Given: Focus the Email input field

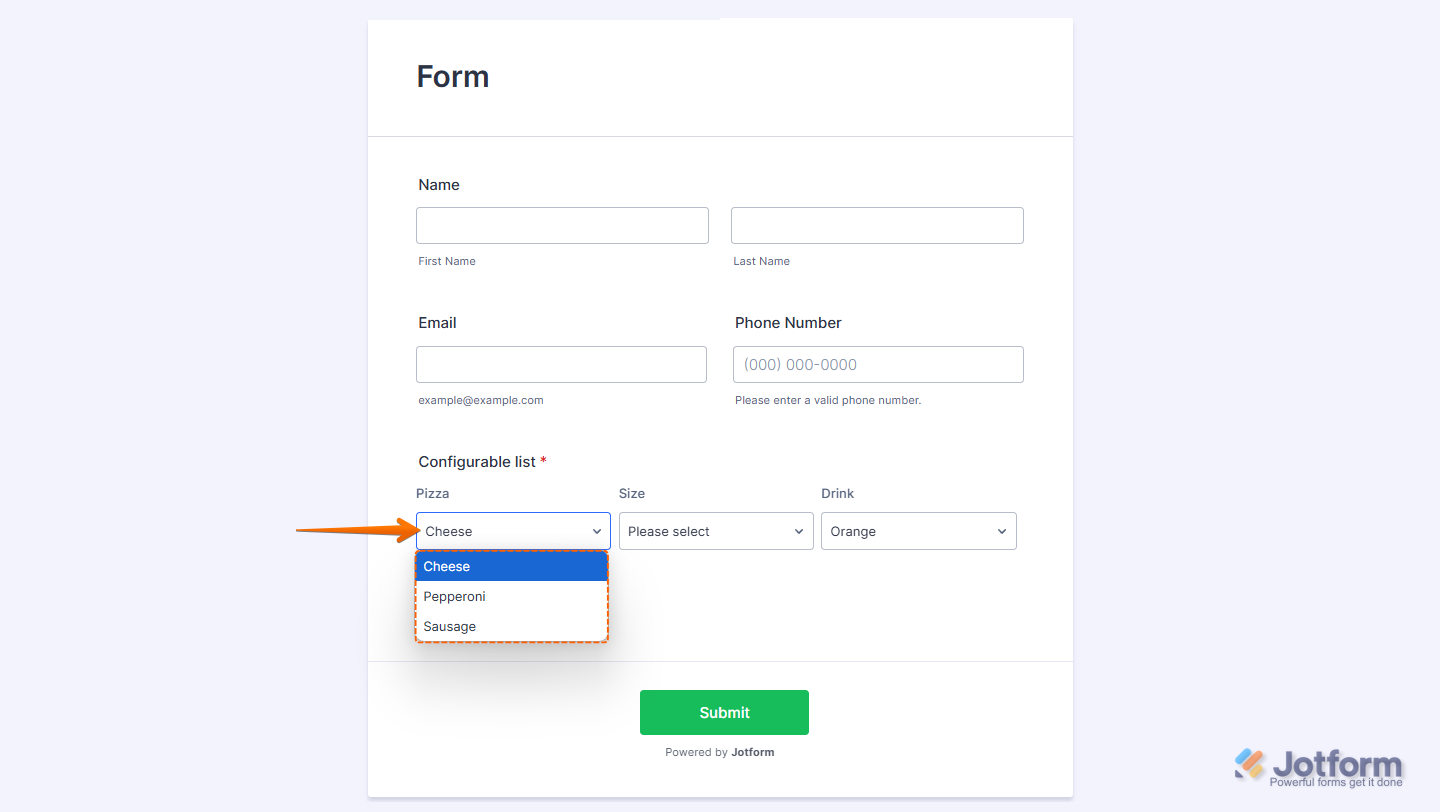Looking at the screenshot, I should point(561,365).
